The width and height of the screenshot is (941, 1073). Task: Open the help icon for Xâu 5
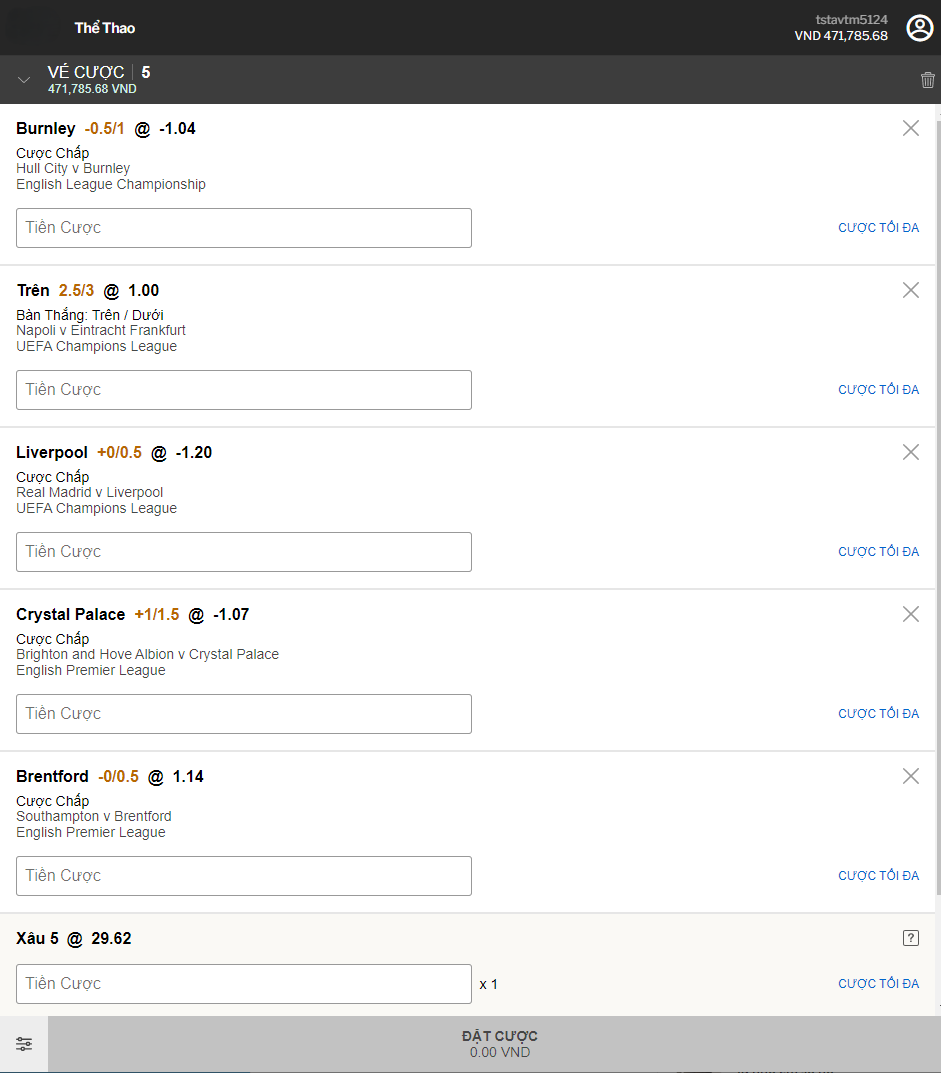pos(910,938)
